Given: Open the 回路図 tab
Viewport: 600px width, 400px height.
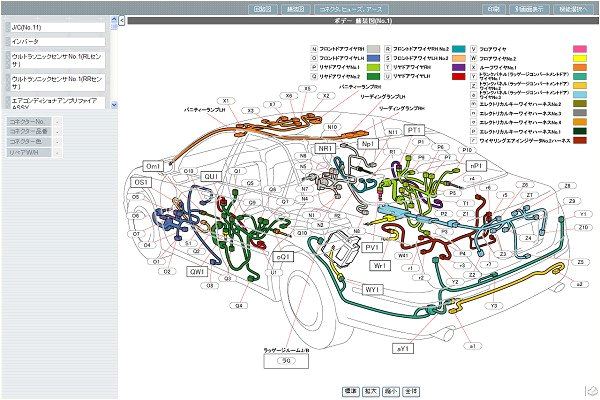Looking at the screenshot, I should coord(263,8).
